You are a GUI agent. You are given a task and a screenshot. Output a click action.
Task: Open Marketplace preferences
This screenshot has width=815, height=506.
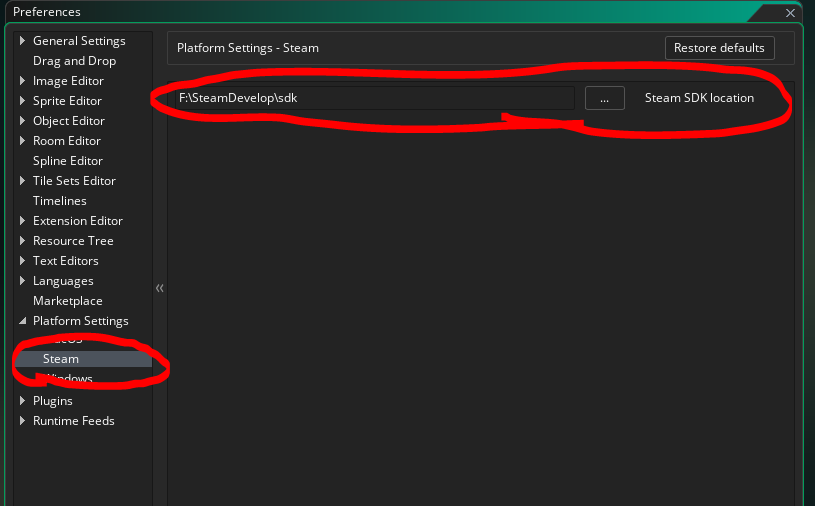(x=68, y=301)
